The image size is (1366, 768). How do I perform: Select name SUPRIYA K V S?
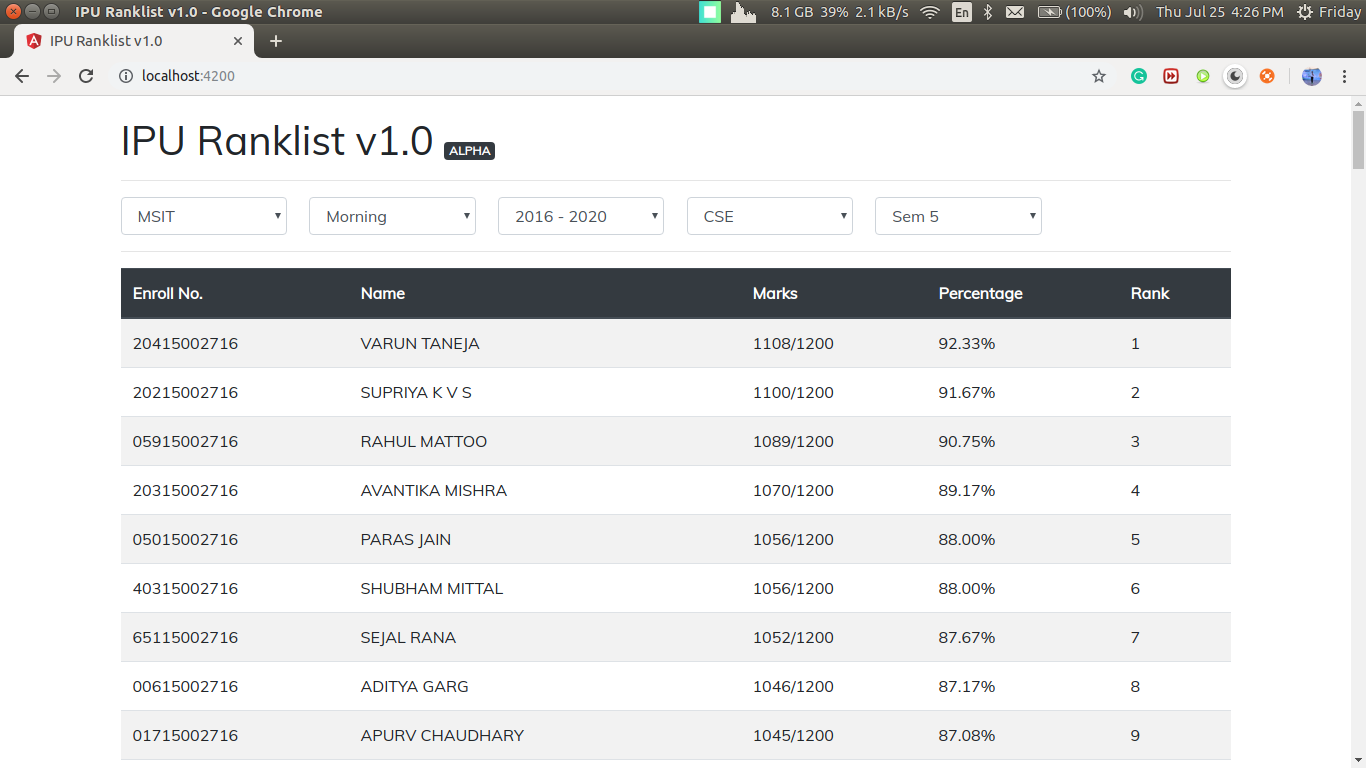click(416, 392)
